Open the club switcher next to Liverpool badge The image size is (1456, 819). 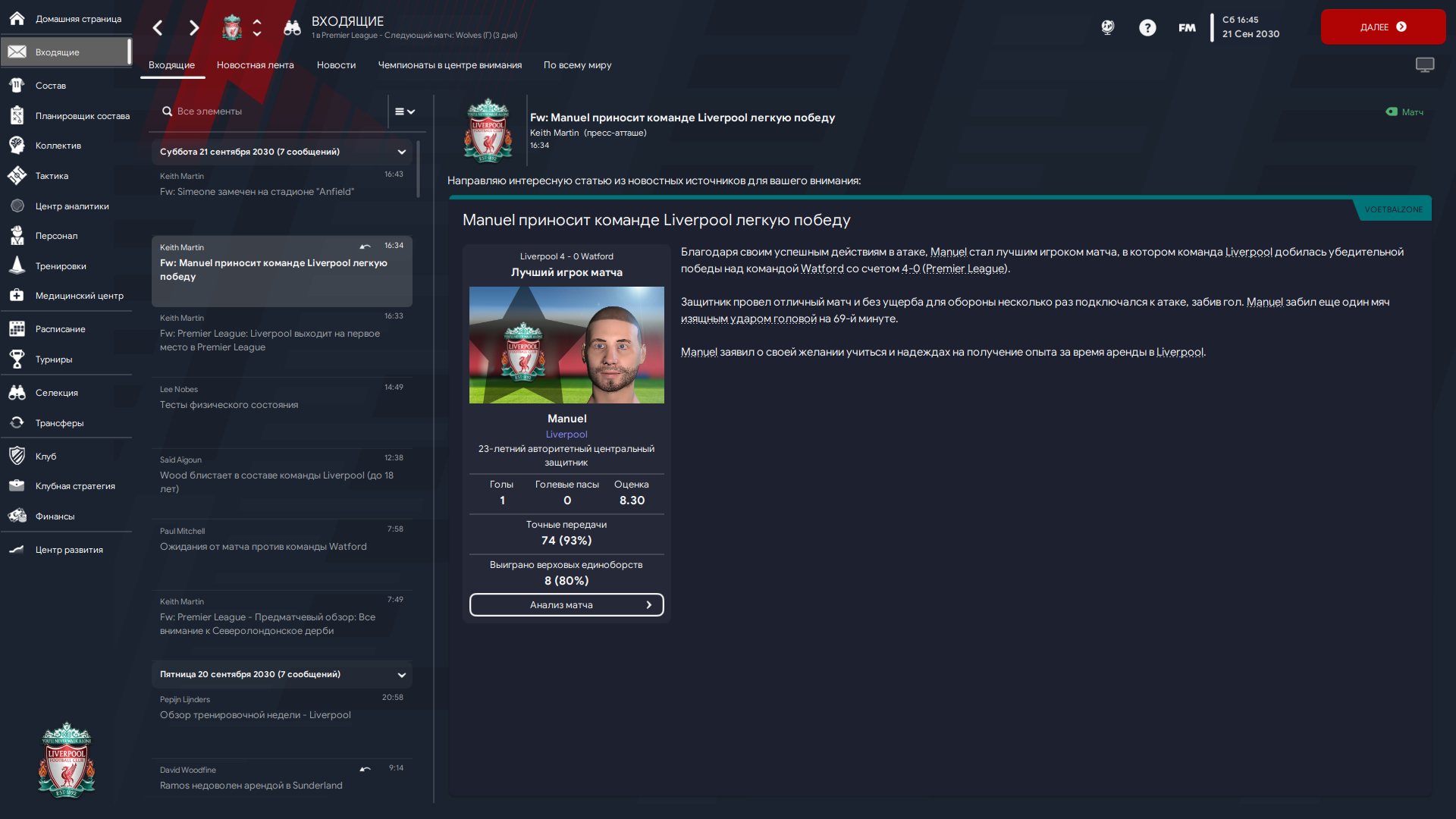(x=257, y=28)
